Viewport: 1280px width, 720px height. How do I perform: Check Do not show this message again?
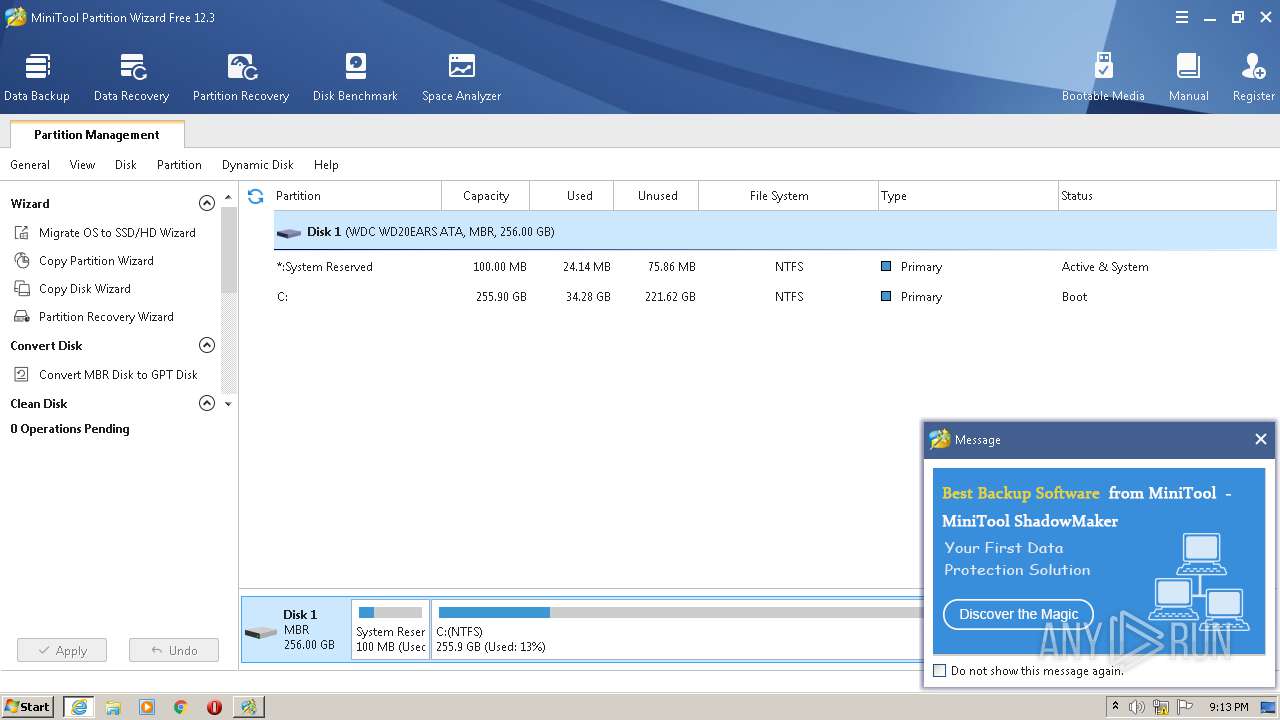(939, 671)
